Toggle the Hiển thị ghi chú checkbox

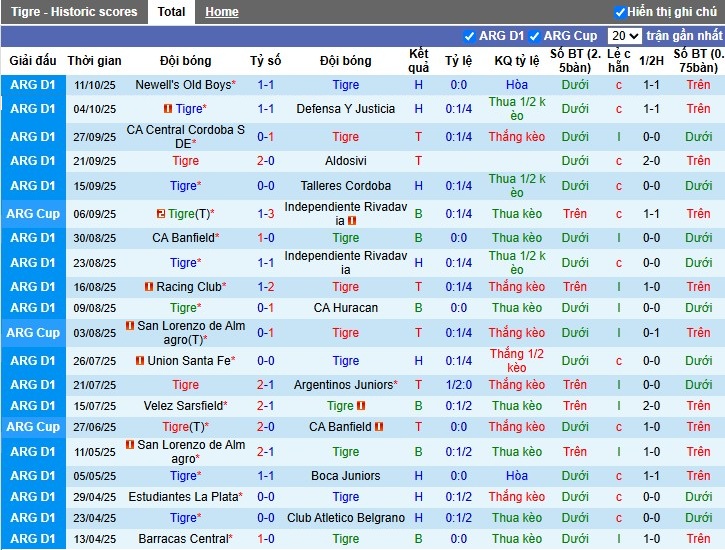coord(620,12)
